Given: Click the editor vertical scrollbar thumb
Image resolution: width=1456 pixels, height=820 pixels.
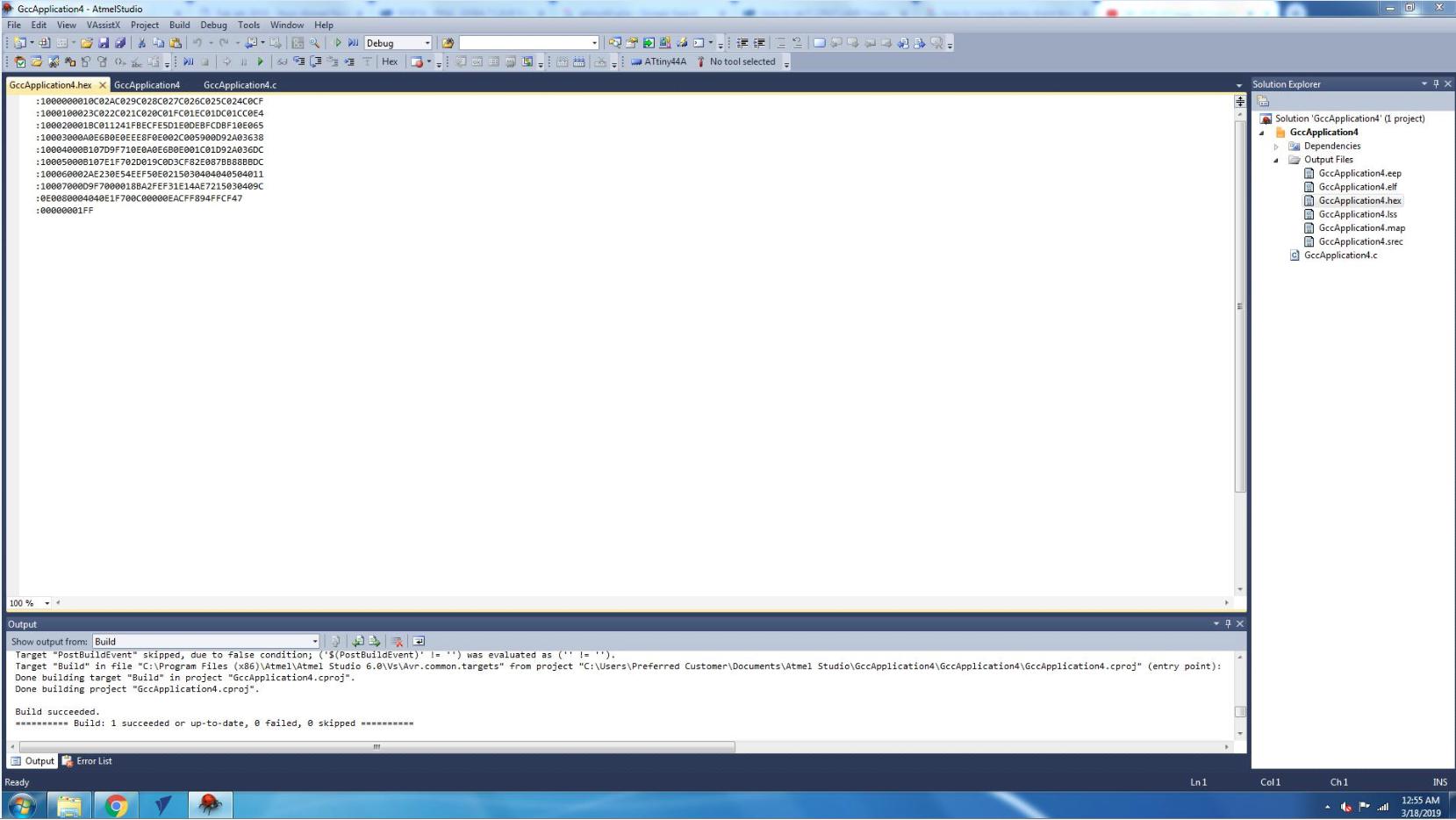Looking at the screenshot, I should [x=1240, y=306].
